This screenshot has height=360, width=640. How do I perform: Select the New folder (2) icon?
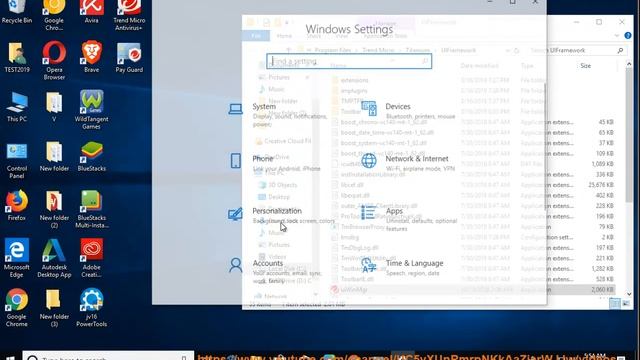click(x=54, y=210)
